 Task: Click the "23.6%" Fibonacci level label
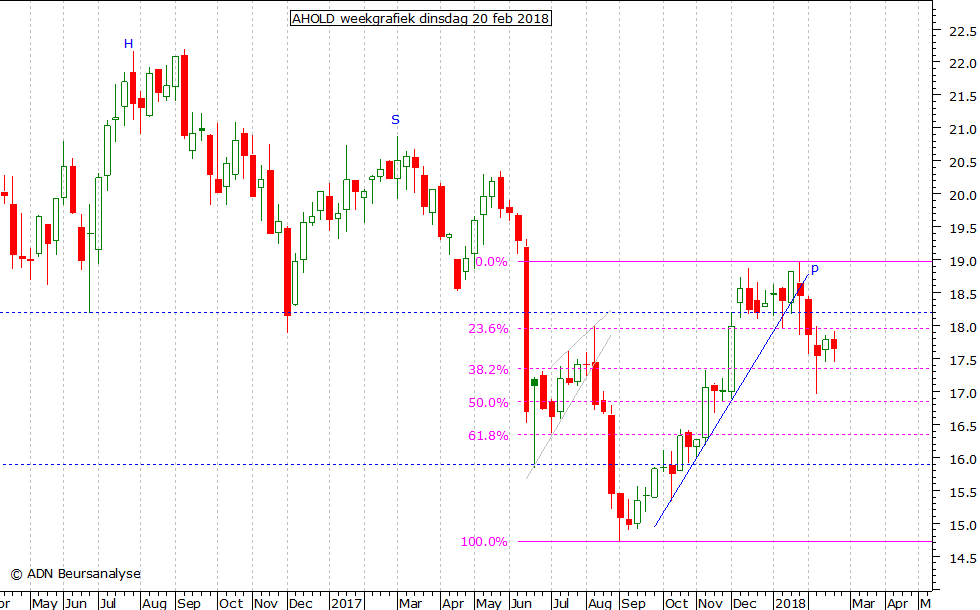coord(488,329)
